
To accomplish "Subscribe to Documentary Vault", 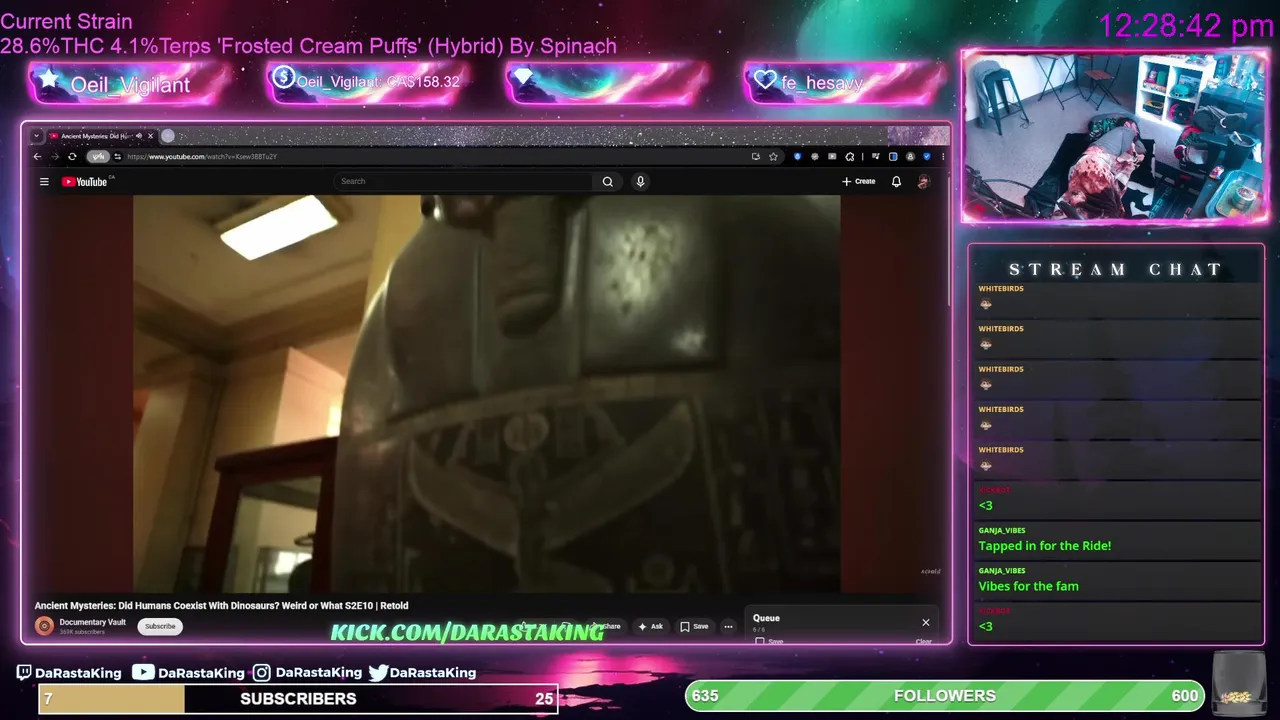I will tap(160, 626).
